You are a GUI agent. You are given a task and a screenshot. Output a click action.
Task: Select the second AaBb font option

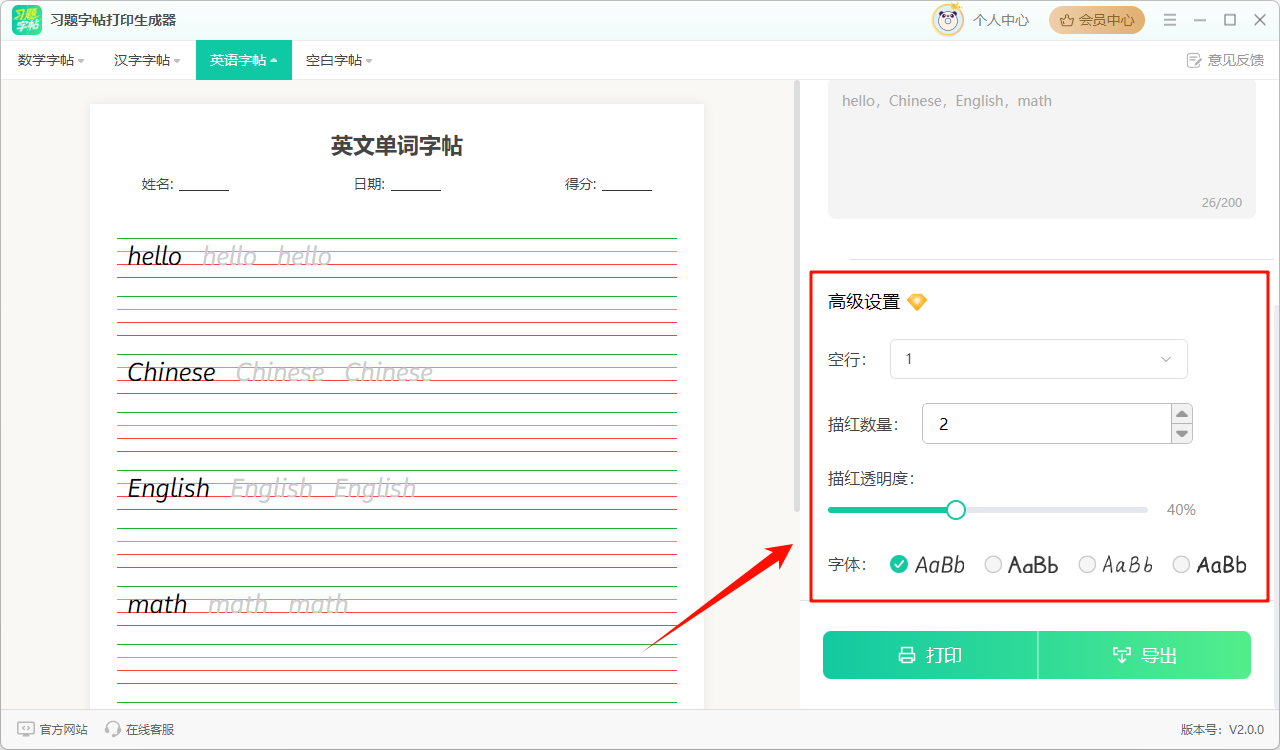coord(993,565)
